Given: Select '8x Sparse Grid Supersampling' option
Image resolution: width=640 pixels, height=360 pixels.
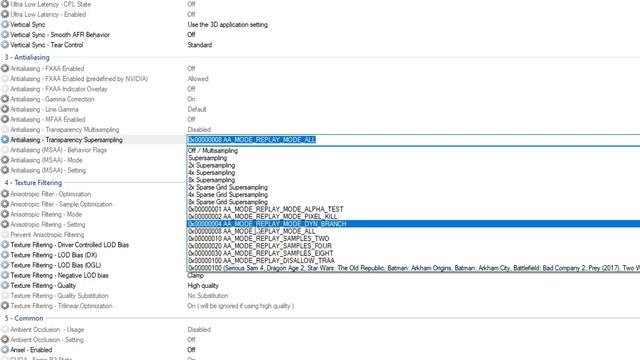Looking at the screenshot, I should pyautogui.click(x=413, y=202).
